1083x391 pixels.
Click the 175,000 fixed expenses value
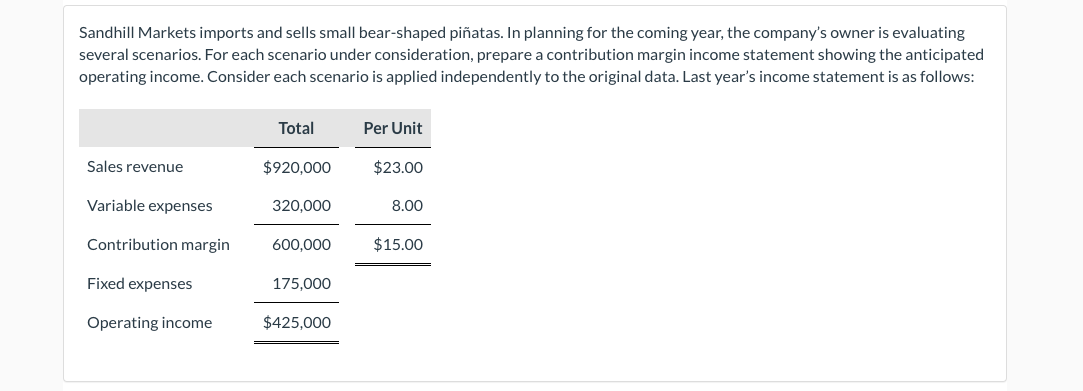coord(301,284)
